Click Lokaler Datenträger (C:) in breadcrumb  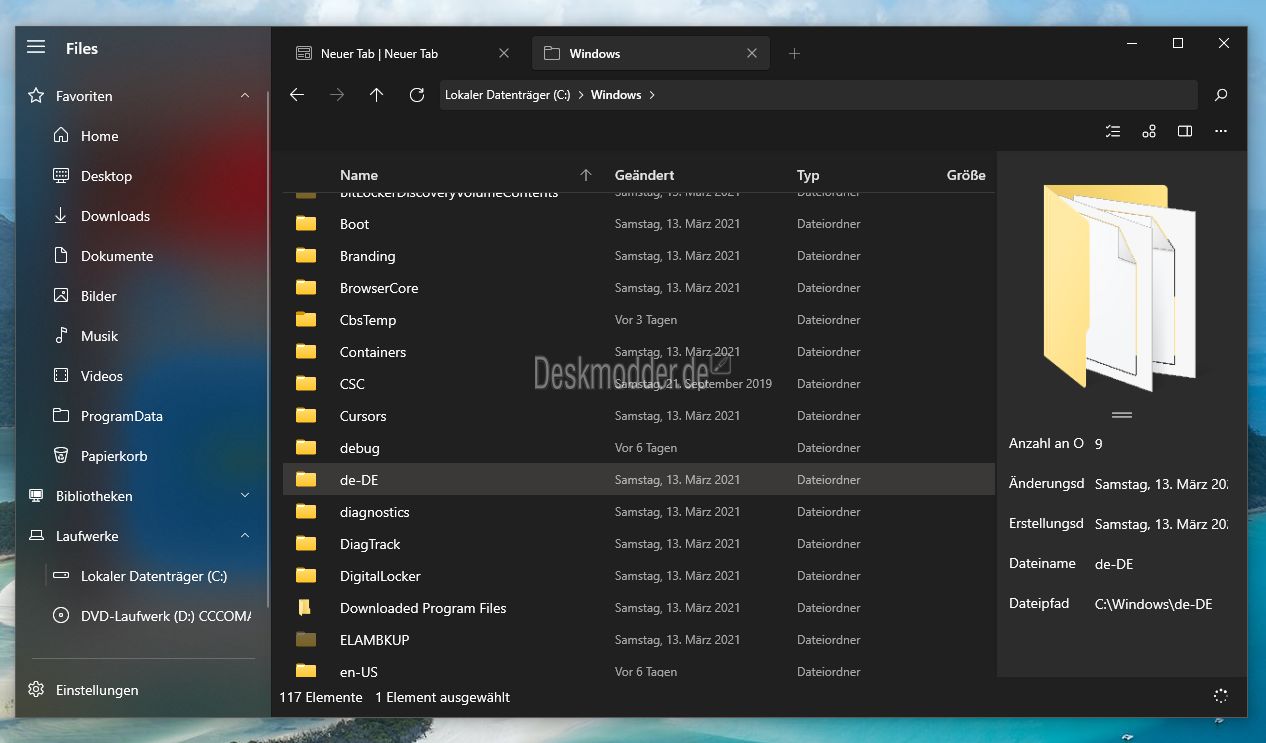[507, 95]
